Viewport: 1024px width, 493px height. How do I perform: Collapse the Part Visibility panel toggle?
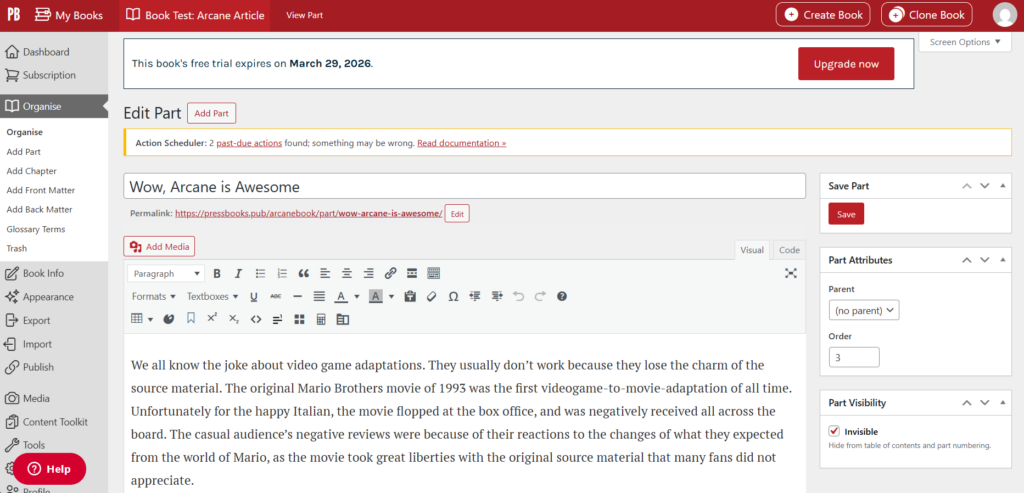(x=1002, y=403)
